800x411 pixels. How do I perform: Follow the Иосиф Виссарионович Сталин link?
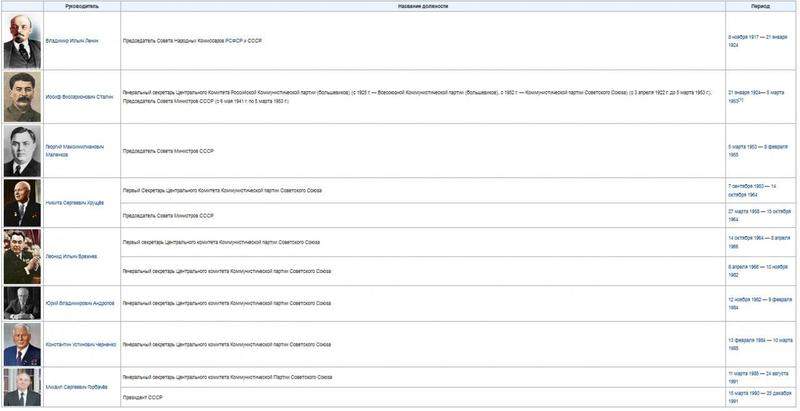[x=77, y=97]
